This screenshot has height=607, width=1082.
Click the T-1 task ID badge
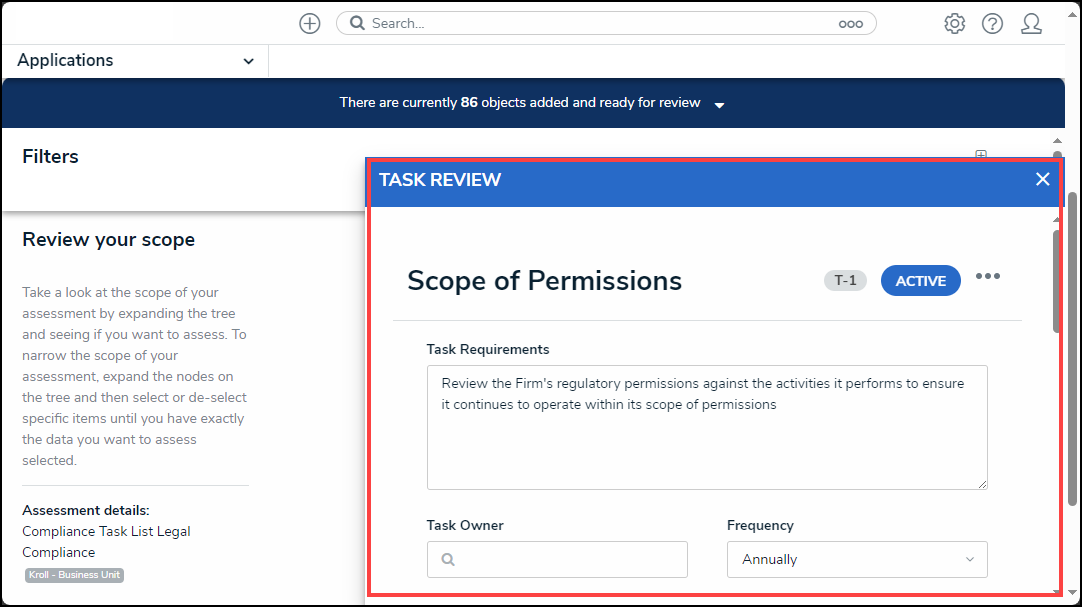pos(845,281)
